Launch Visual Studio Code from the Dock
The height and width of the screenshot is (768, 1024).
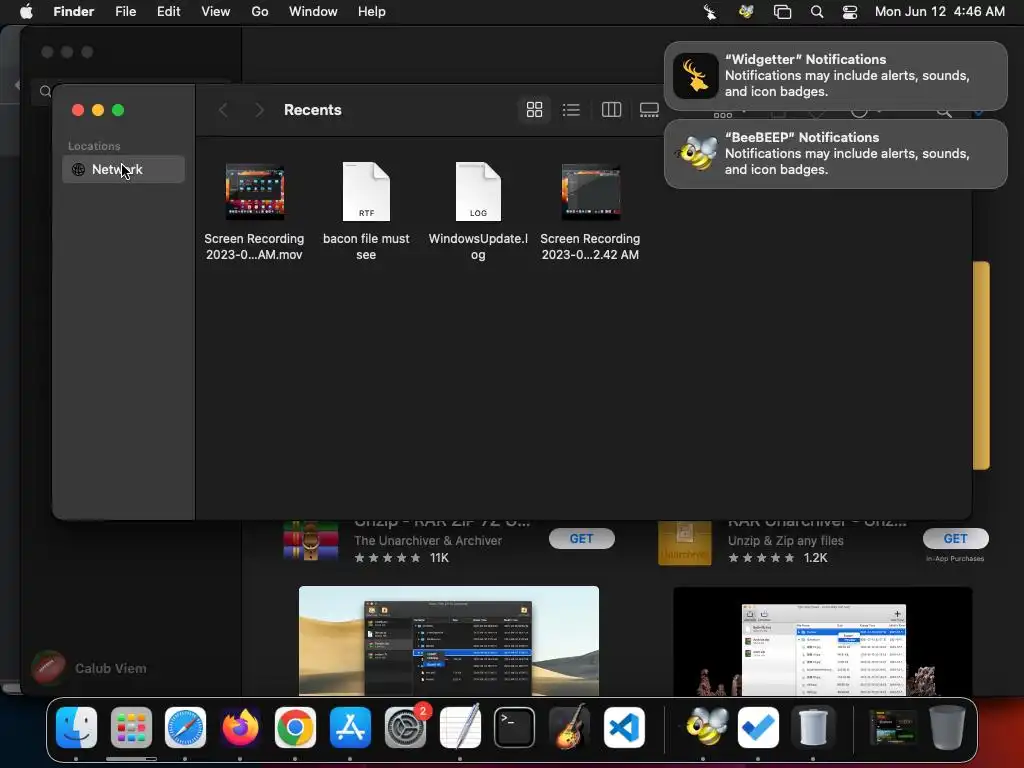624,728
